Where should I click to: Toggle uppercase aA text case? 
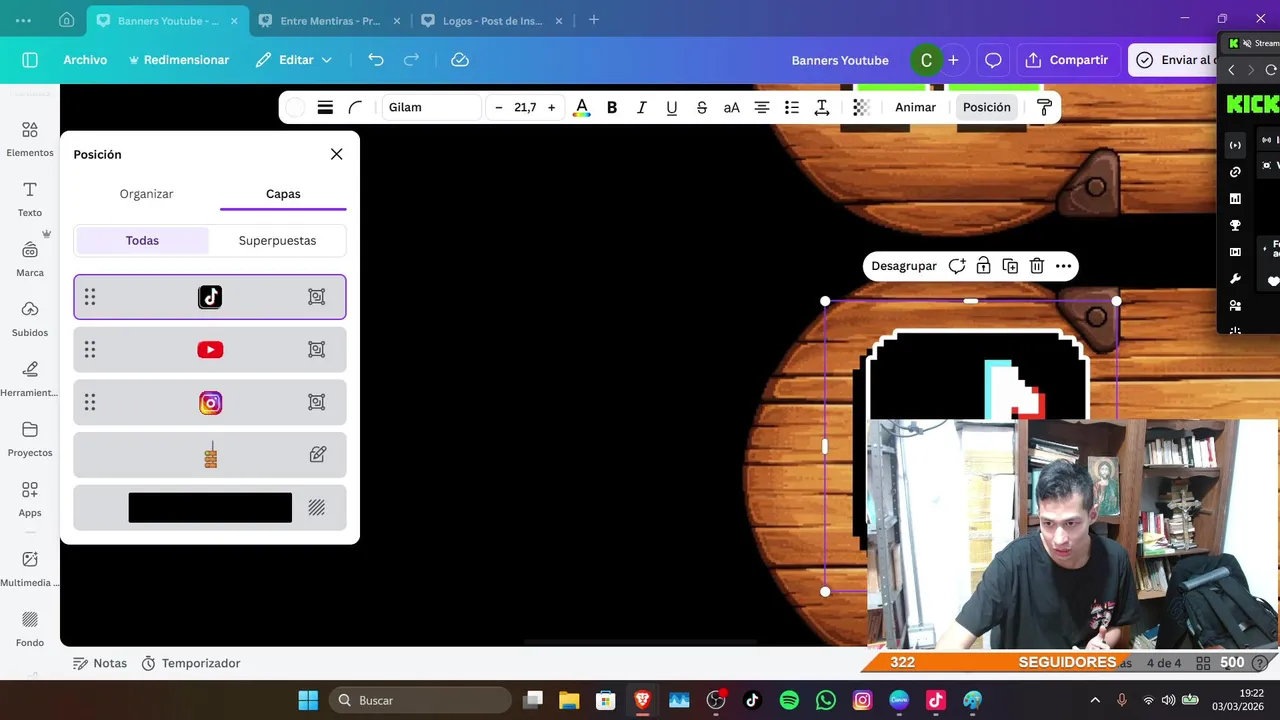(x=732, y=107)
